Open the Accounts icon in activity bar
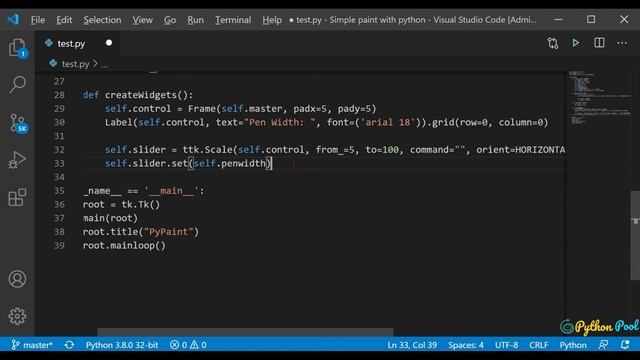The height and width of the screenshot is (360, 640). (x=17, y=279)
